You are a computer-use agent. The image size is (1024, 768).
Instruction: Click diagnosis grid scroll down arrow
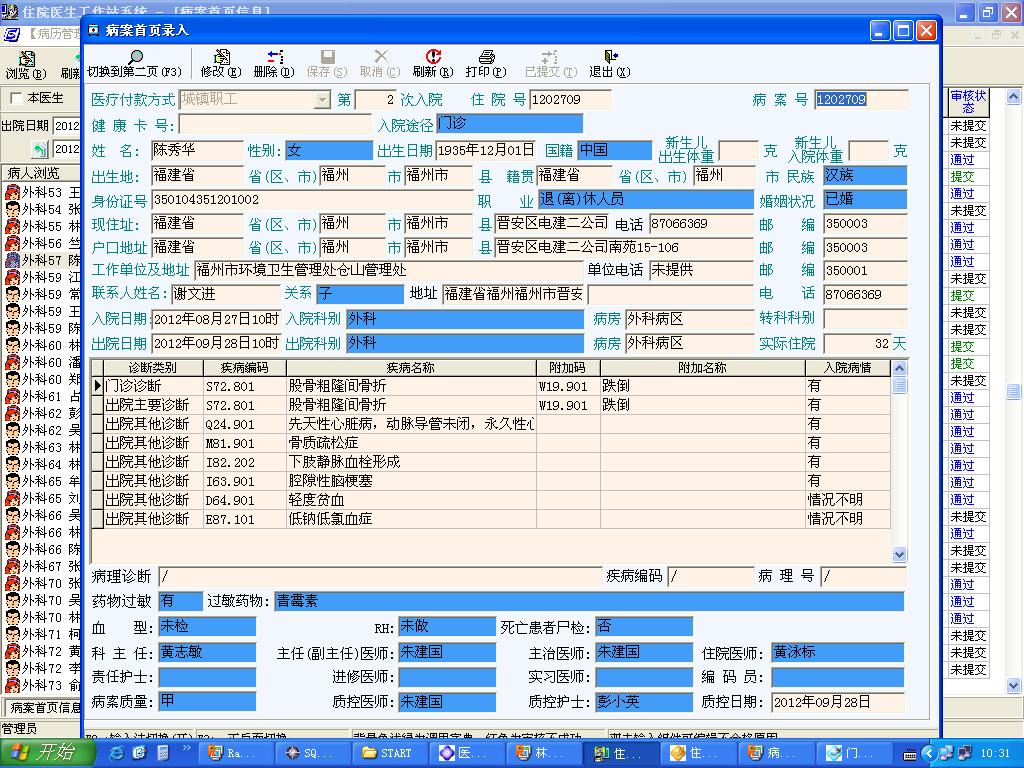click(x=899, y=554)
